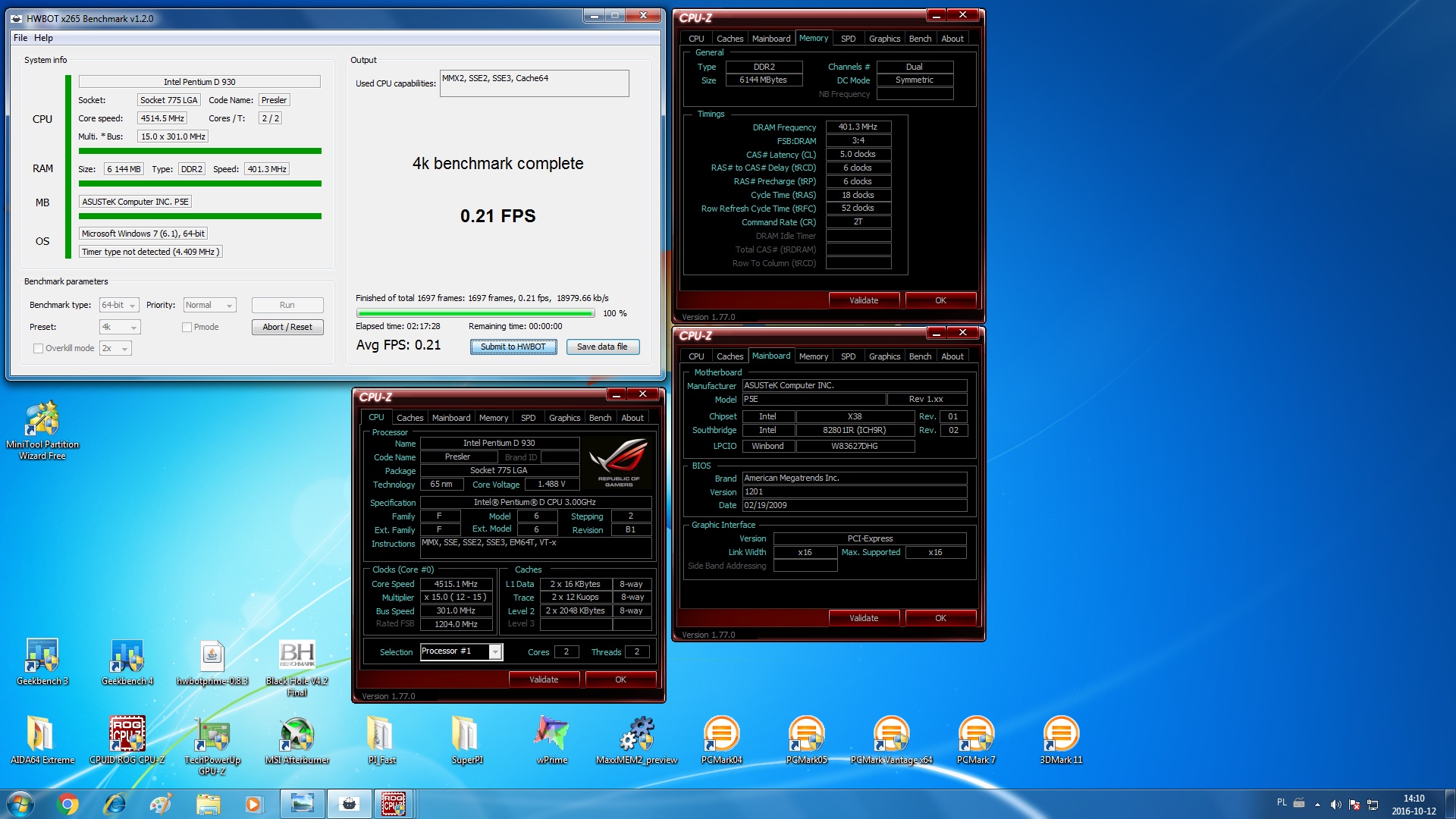Open TechPowerUp GPU-Z desktop shortcut
This screenshot has width=1456, height=819.
pyautogui.click(x=212, y=745)
